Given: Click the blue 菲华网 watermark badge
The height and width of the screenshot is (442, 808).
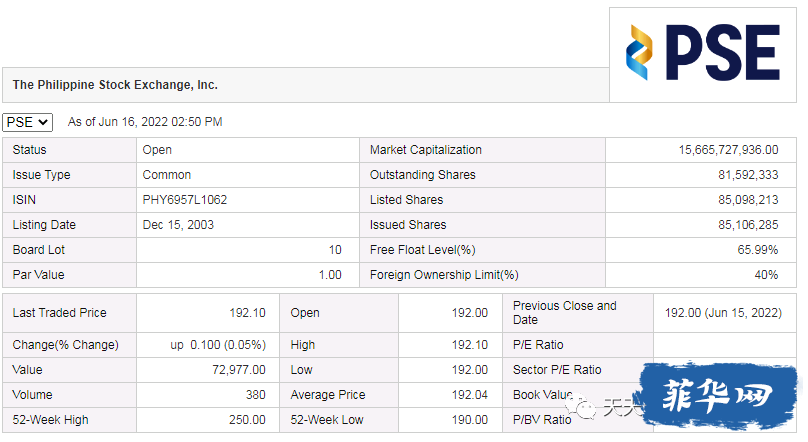Looking at the screenshot, I should click(x=718, y=395).
